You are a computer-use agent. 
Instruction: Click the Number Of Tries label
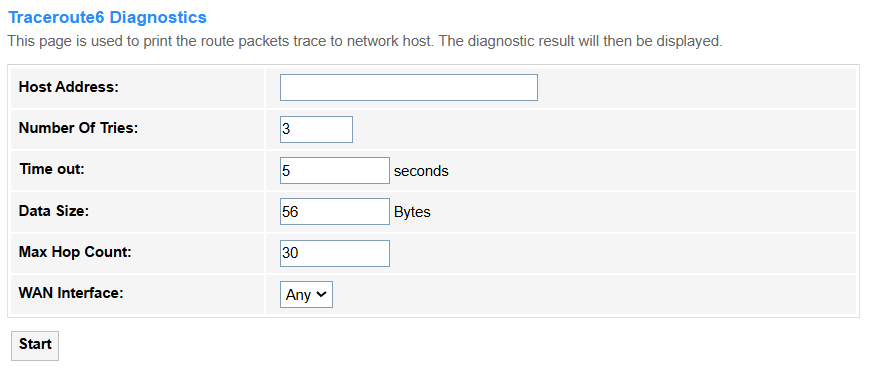point(78,128)
